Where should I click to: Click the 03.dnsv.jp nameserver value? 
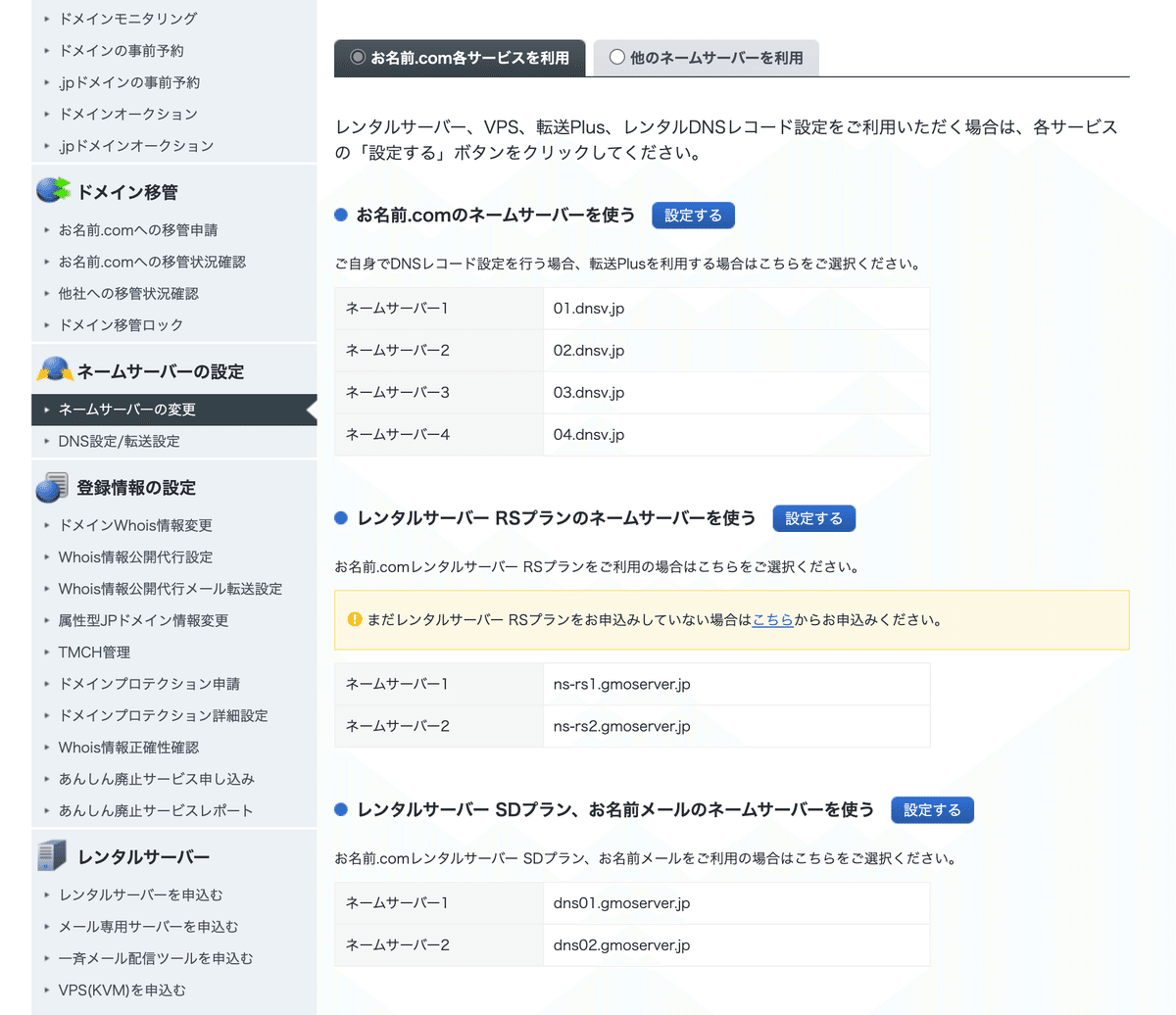coord(589,393)
